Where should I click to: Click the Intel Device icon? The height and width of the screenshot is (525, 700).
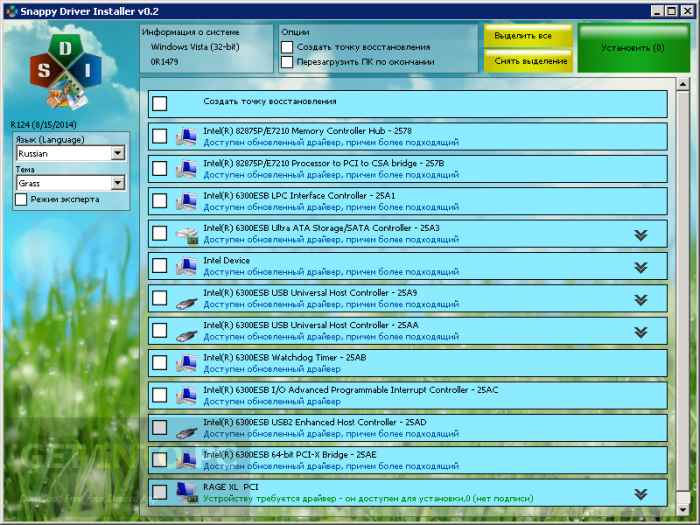[x=187, y=266]
